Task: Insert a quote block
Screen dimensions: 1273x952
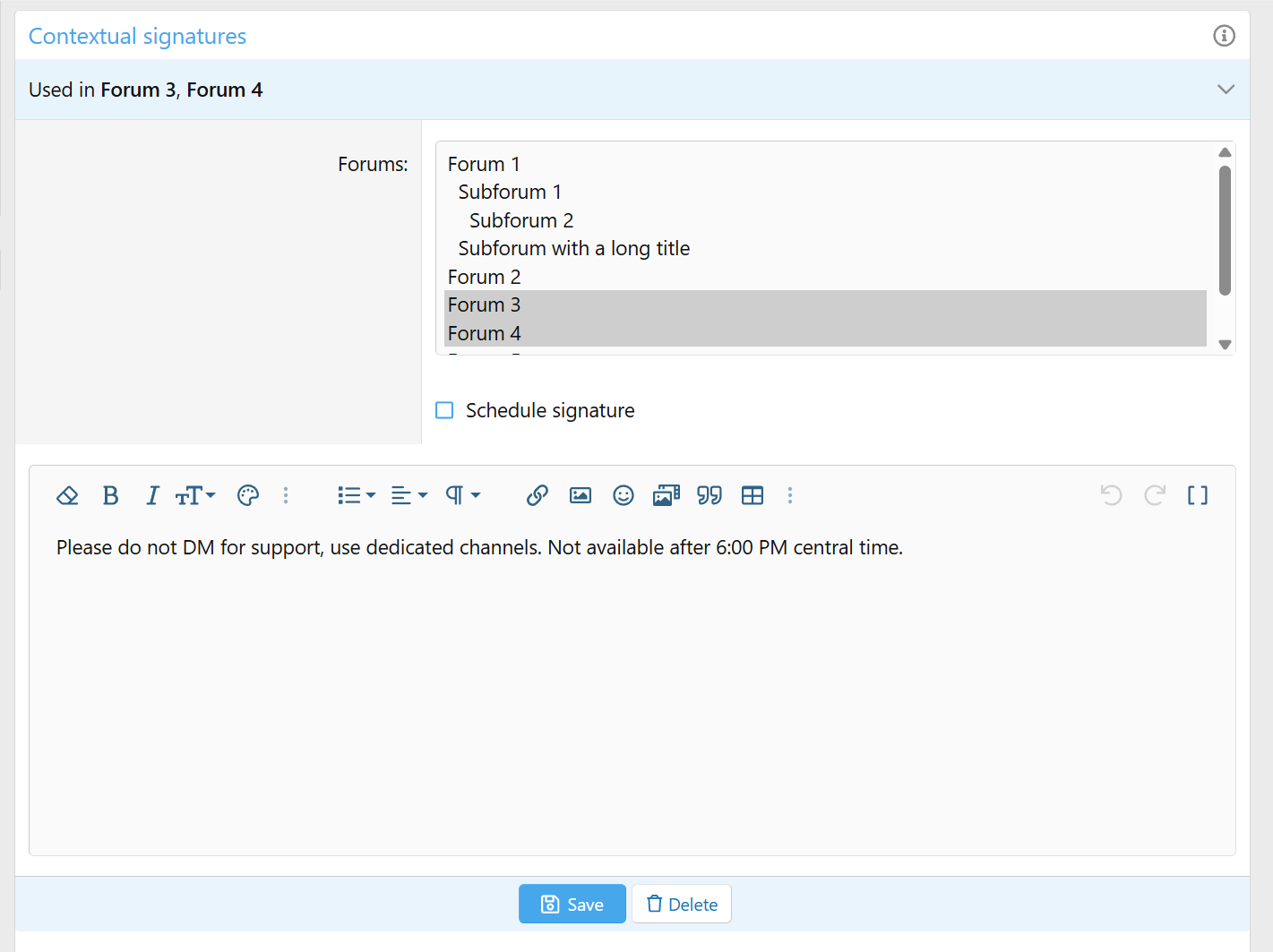Action: (710, 495)
